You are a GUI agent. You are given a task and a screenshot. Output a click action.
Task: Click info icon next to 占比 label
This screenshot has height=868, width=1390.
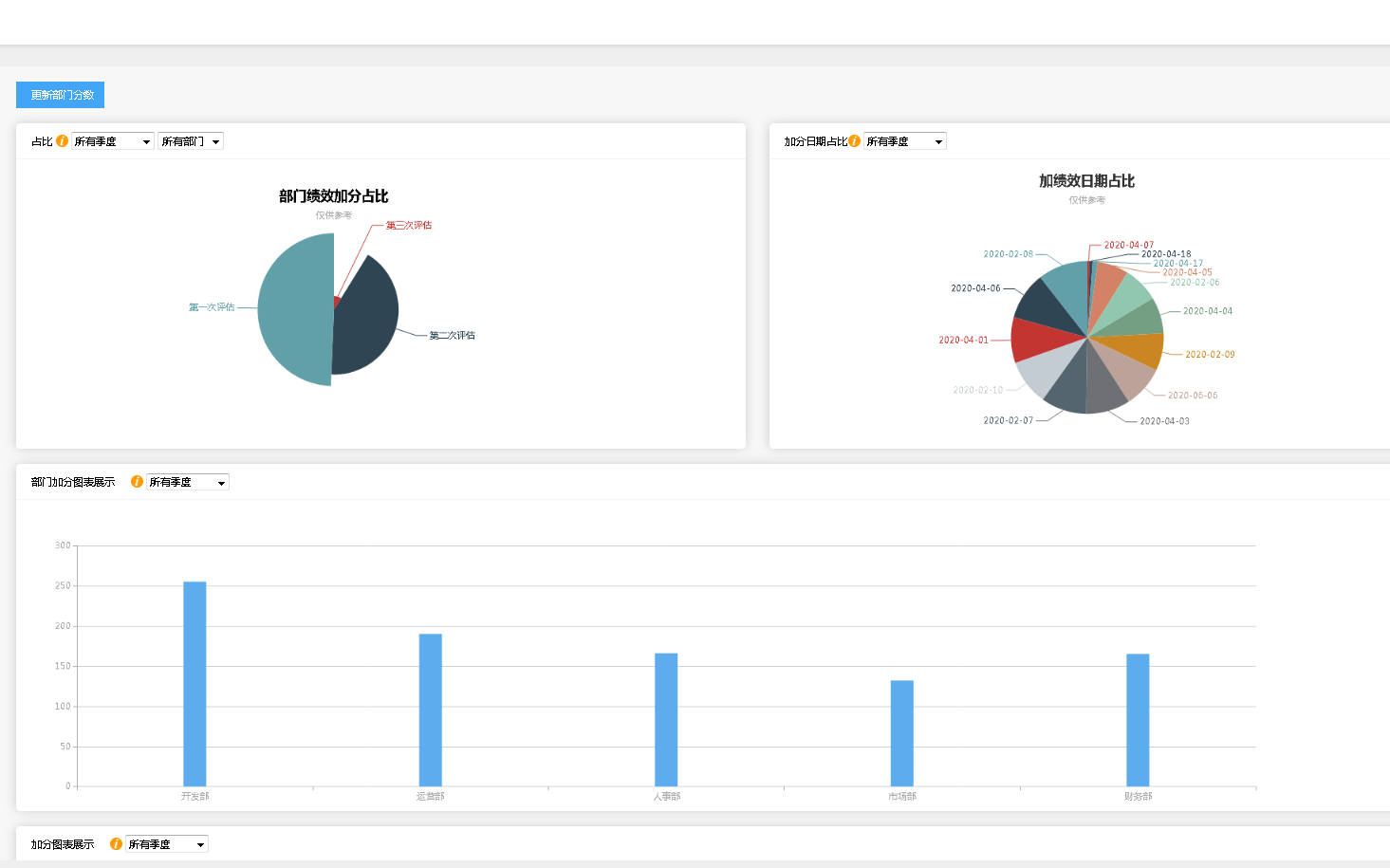tap(62, 141)
